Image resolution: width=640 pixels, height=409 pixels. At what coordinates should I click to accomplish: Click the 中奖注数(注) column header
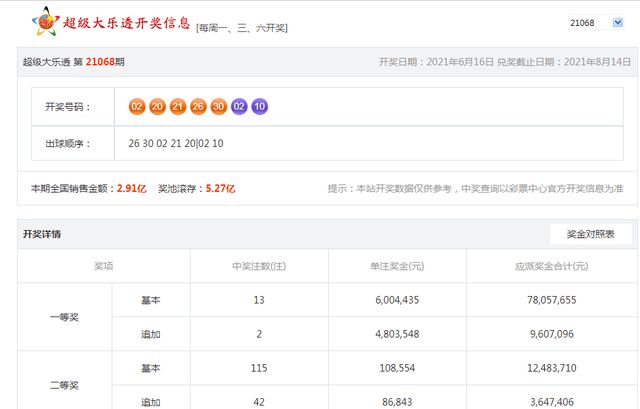259,266
